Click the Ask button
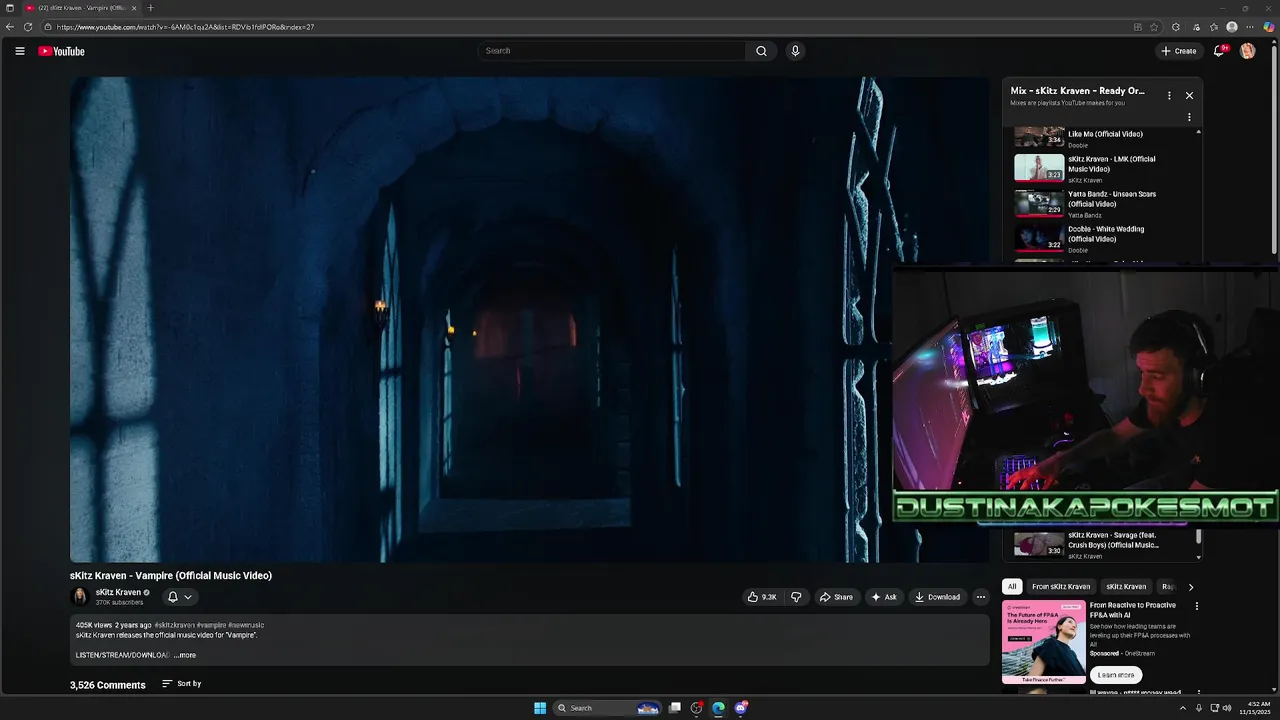Image resolution: width=1280 pixels, height=720 pixels. point(884,597)
